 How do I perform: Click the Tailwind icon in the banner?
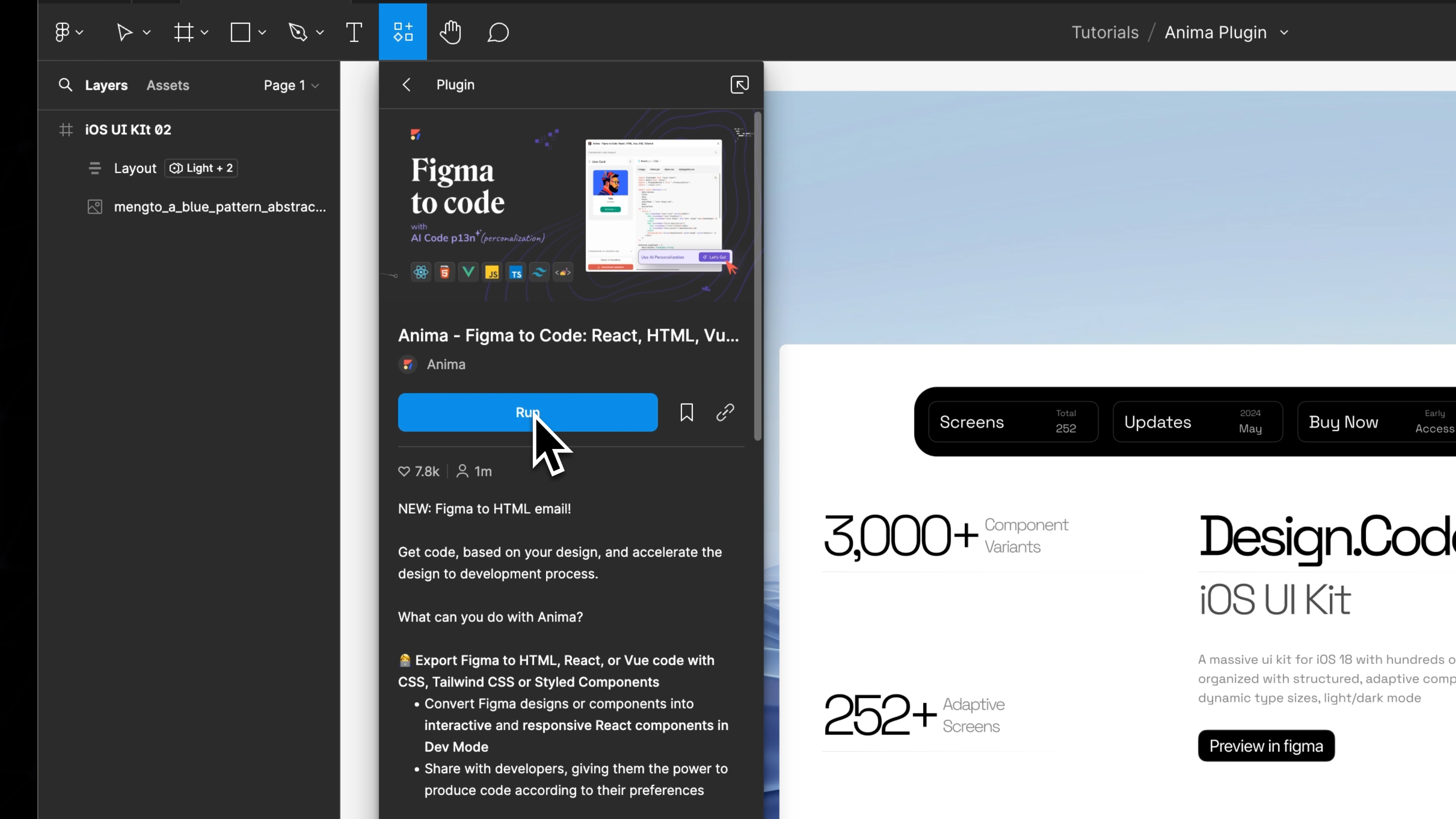539,273
